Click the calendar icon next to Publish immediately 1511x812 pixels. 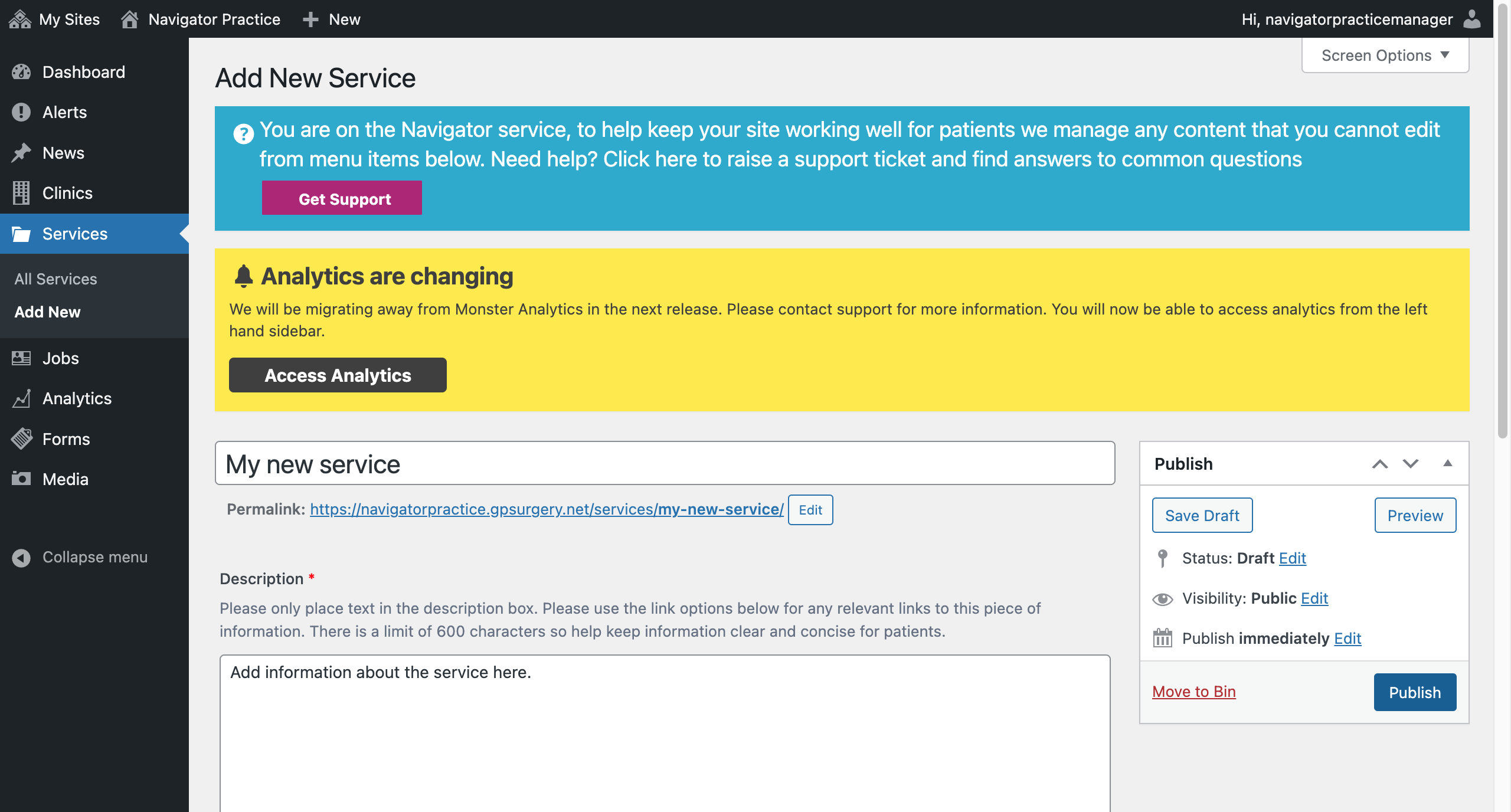(1163, 638)
